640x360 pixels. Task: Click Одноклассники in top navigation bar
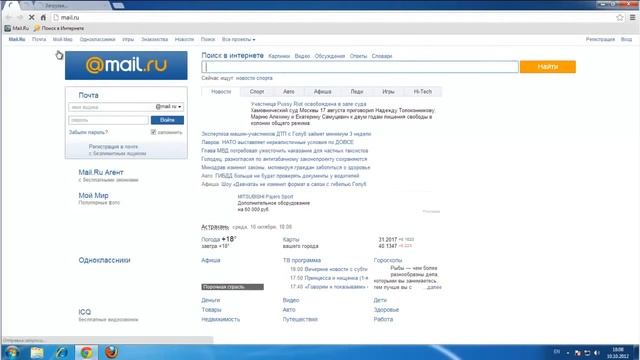[98, 40]
